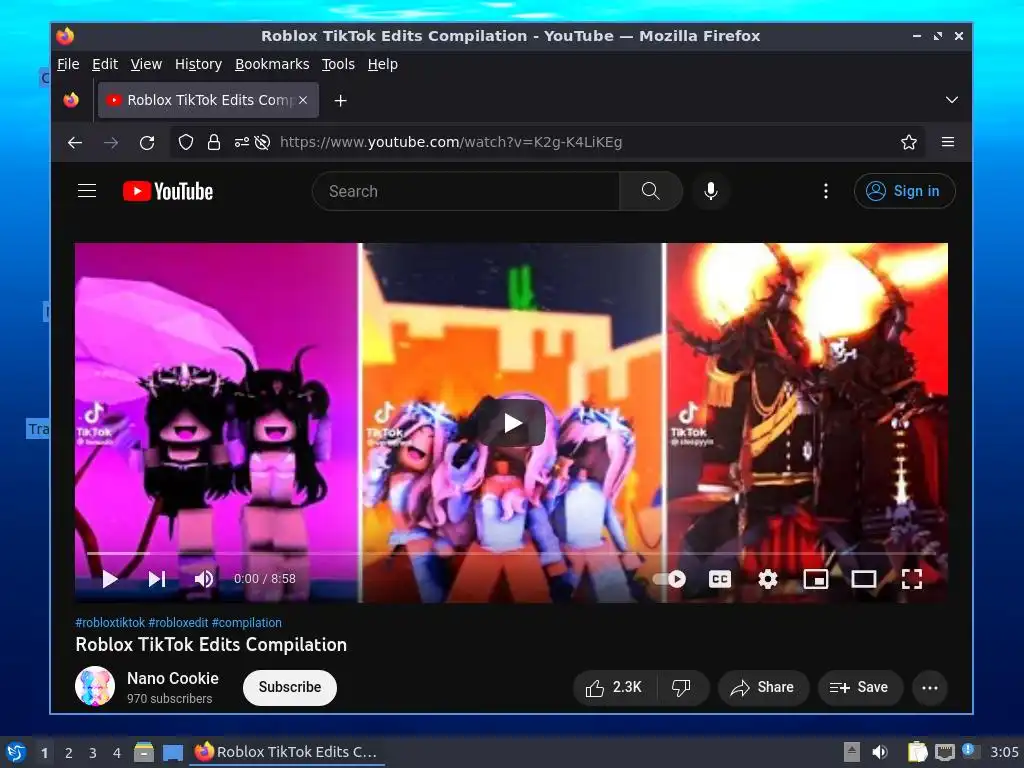Play the video with the center play button

(x=512, y=423)
